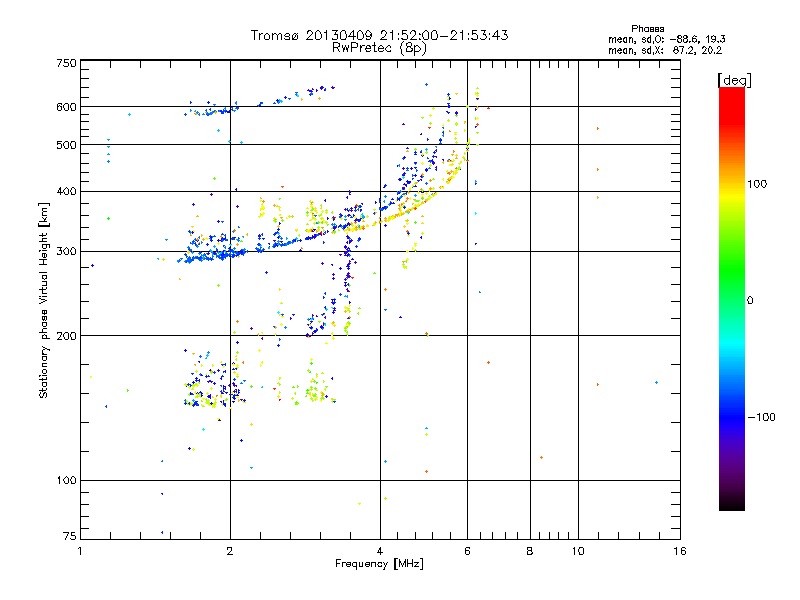
Task: Click the y-axis tick label '300'
Action: pyautogui.click(x=67, y=252)
